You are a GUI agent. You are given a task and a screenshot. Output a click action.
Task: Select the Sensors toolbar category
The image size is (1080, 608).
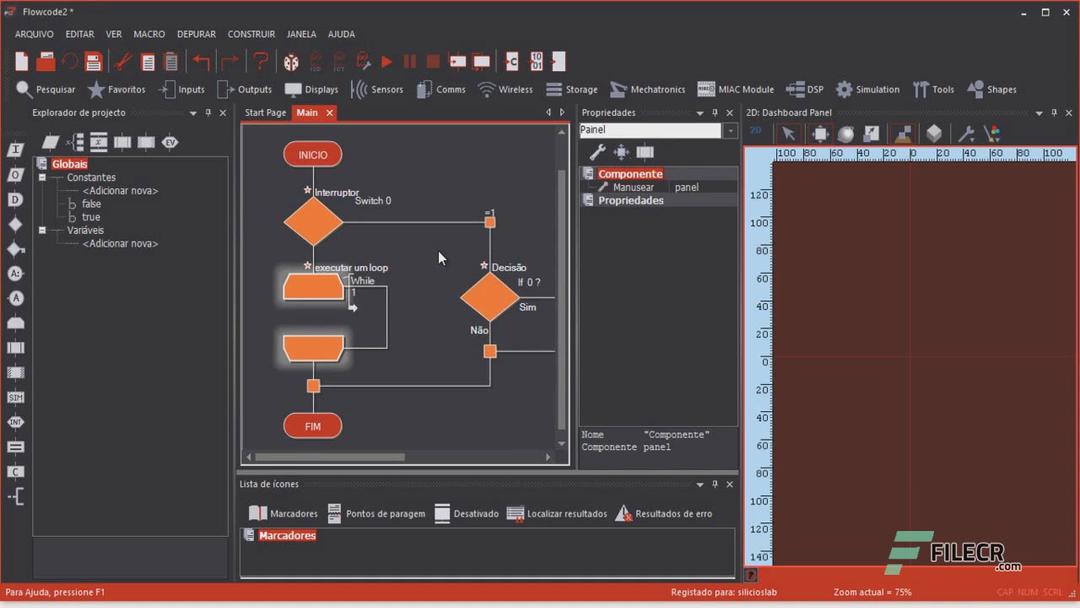378,89
